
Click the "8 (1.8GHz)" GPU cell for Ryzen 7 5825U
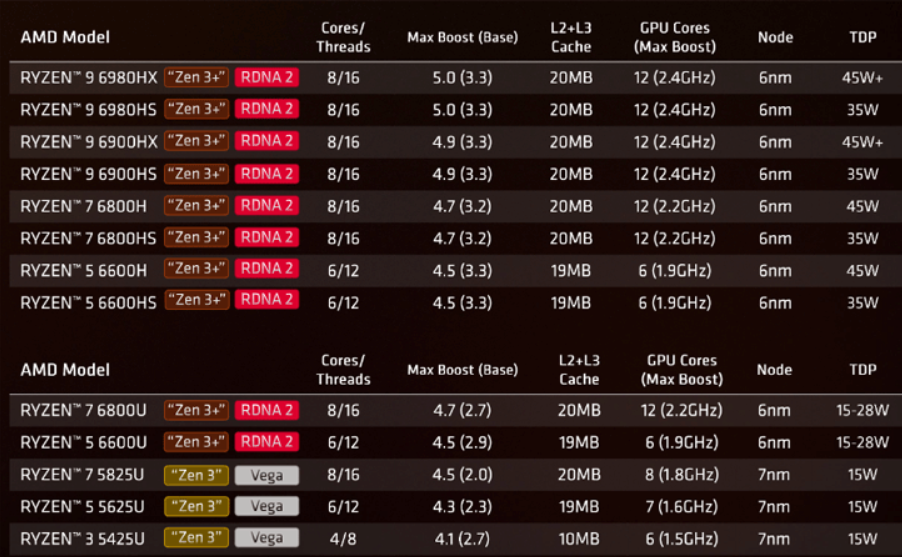[x=682, y=475]
